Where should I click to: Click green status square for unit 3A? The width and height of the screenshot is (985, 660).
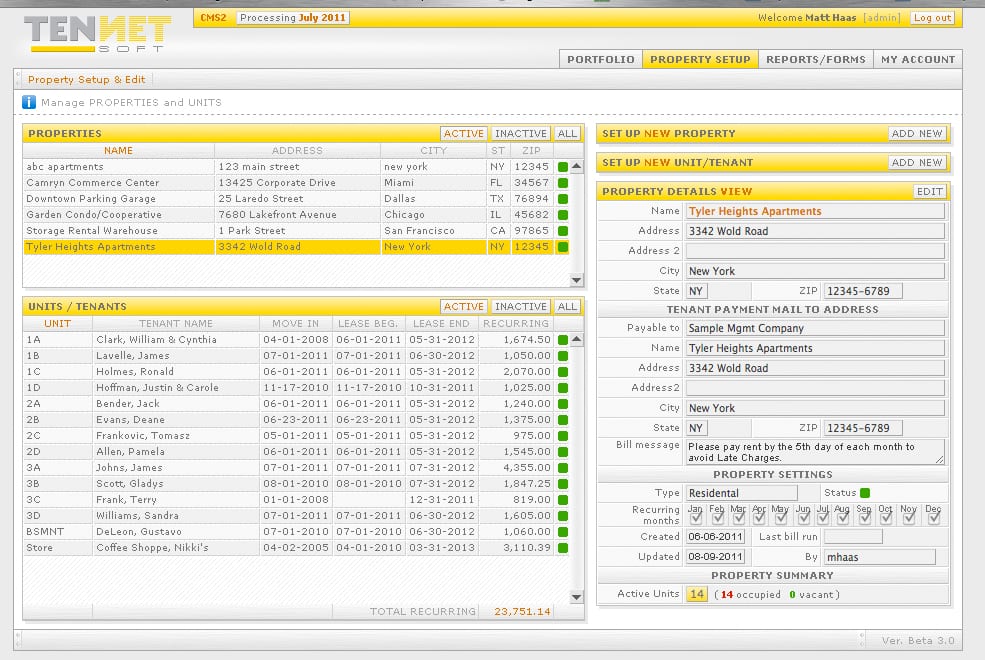pos(563,468)
